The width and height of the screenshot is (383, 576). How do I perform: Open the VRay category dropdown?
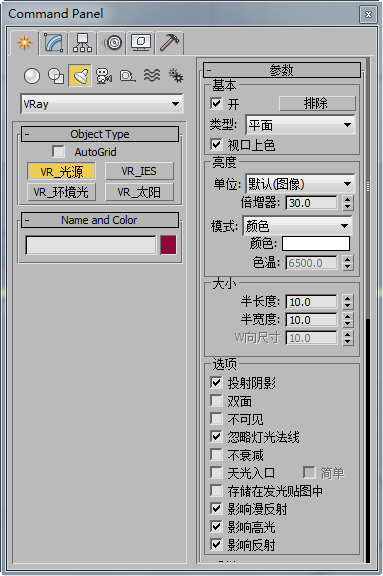(102, 104)
